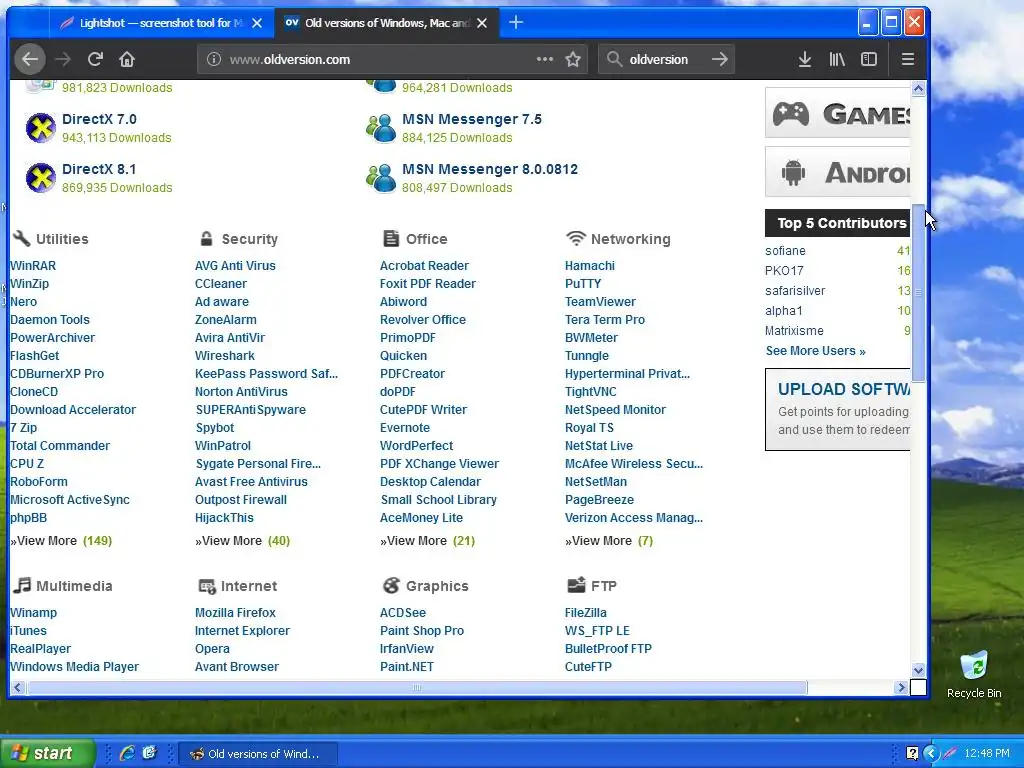This screenshot has width=1024, height=768.
Task: Switch to the Old versions of Windows tab
Action: point(387,23)
